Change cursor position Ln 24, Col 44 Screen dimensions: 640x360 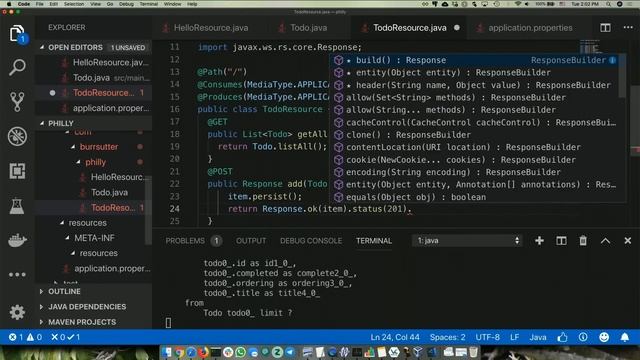click(x=395, y=337)
